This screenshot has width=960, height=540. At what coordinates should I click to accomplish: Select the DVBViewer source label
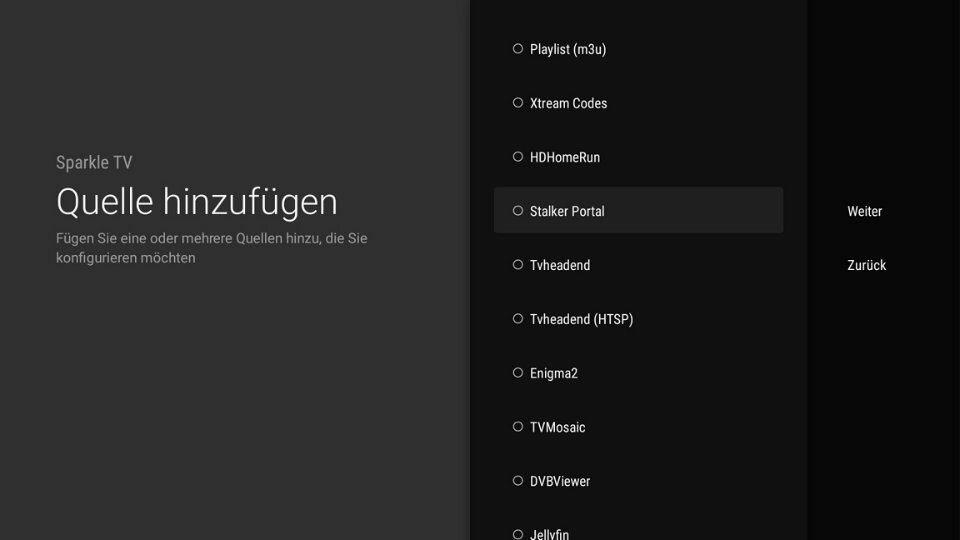(560, 481)
